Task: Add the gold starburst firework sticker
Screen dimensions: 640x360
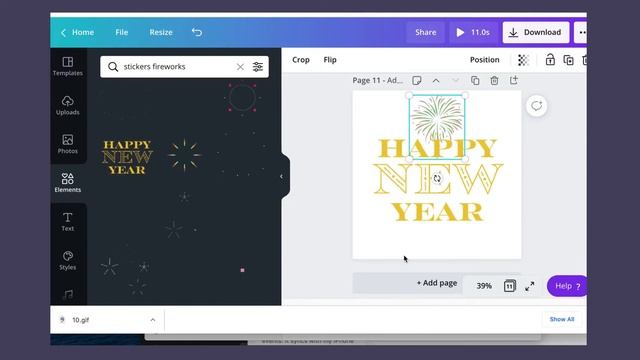Action: [184, 155]
